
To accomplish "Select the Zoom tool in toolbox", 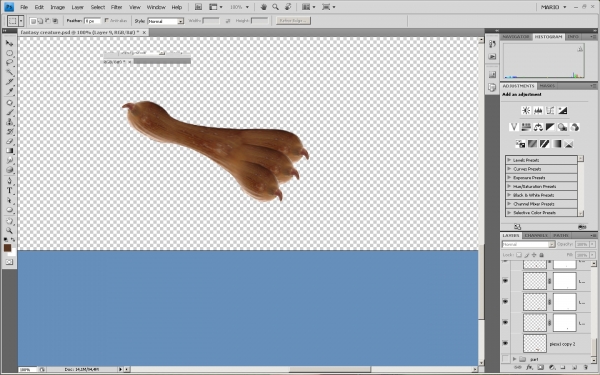I will [x=9, y=230].
